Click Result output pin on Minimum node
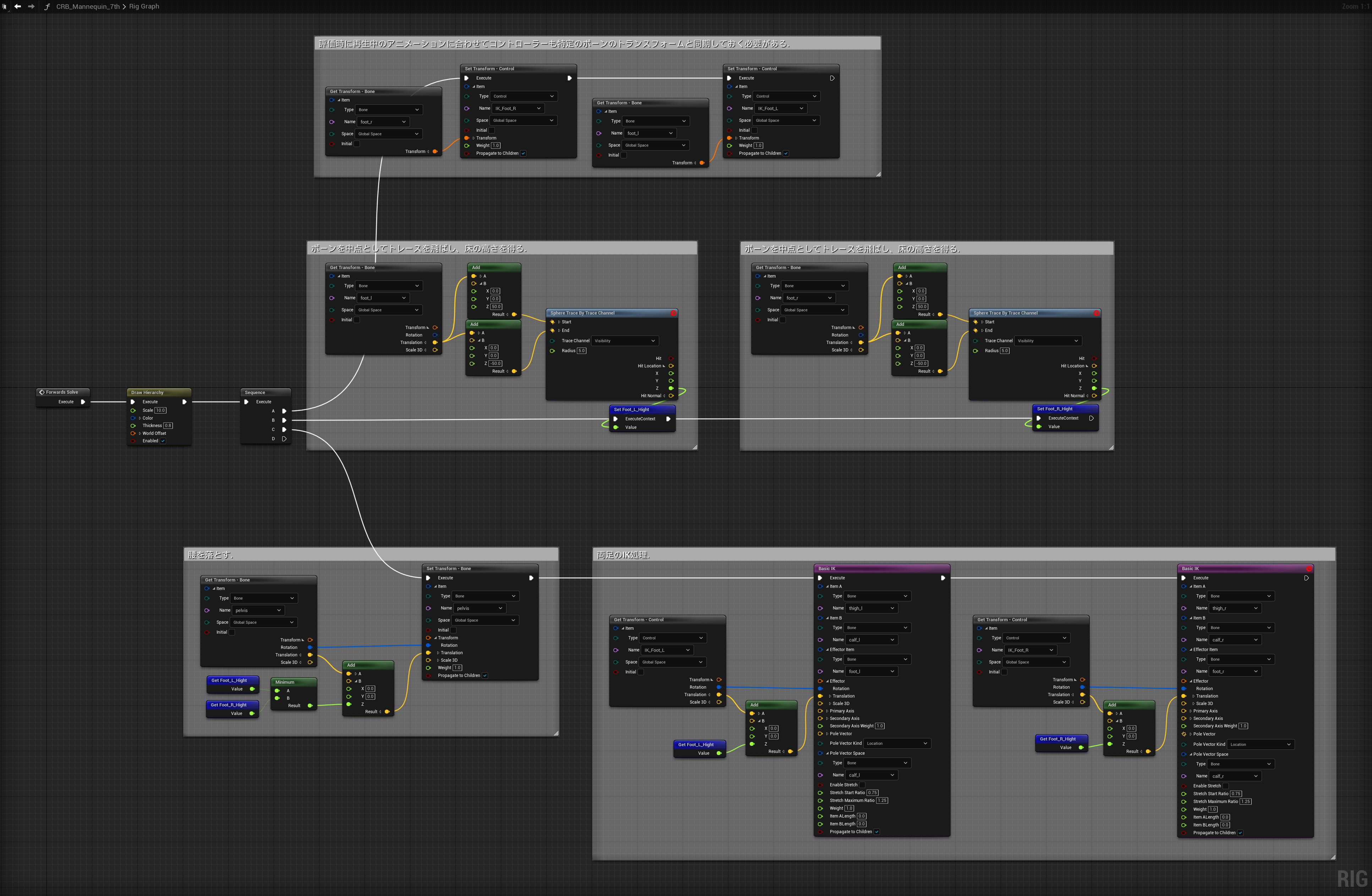This screenshot has width=1372, height=896. coord(310,706)
